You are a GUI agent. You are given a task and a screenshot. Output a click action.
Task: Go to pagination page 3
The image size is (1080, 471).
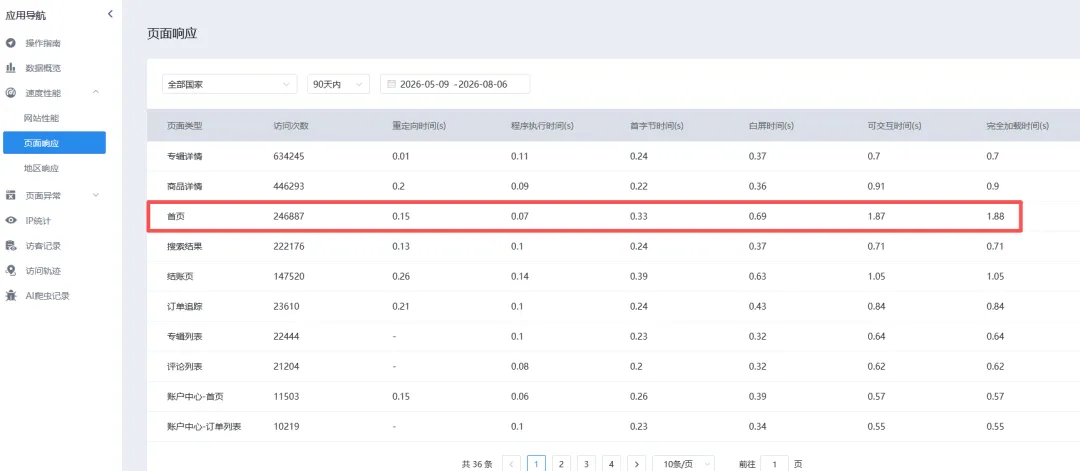coord(586,464)
